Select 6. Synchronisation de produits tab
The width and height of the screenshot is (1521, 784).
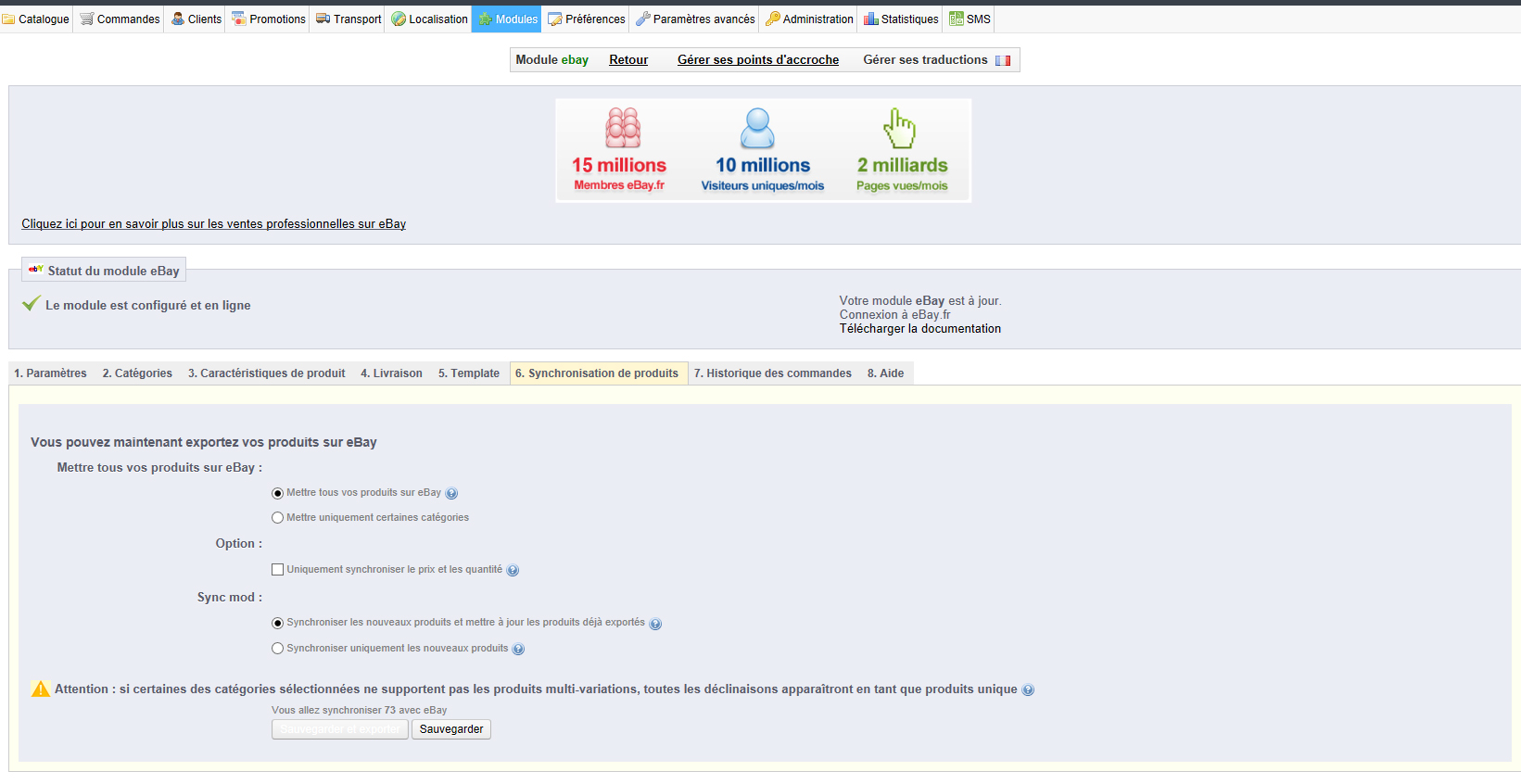click(x=599, y=373)
